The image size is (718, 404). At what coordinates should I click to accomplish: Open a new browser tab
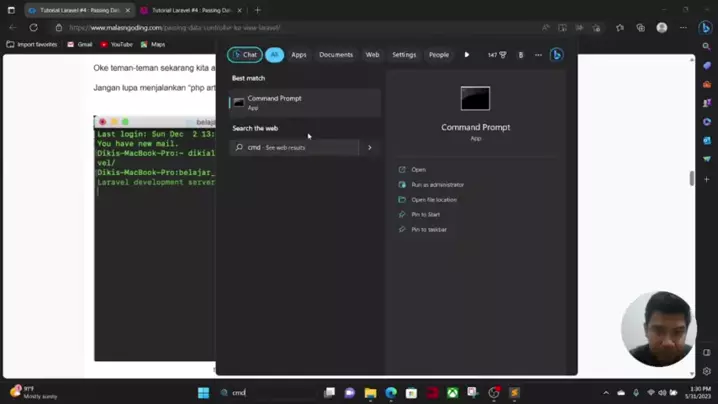[257, 10]
